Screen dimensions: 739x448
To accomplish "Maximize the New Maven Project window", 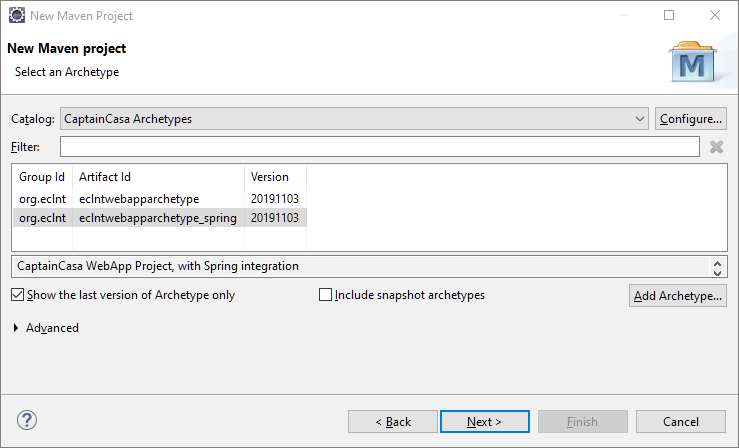I will point(669,15).
